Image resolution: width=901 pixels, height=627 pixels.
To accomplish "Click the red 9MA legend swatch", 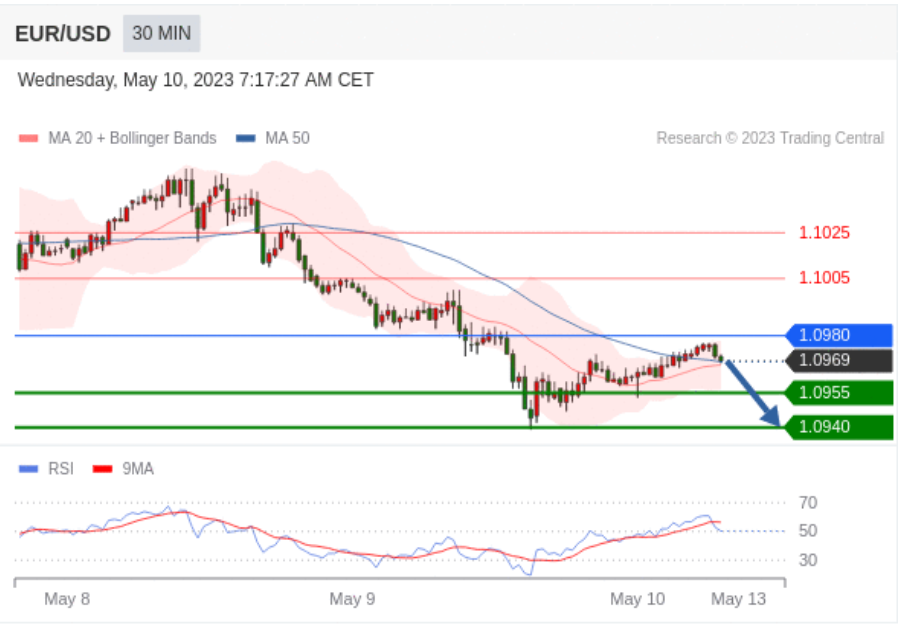I will (102, 470).
